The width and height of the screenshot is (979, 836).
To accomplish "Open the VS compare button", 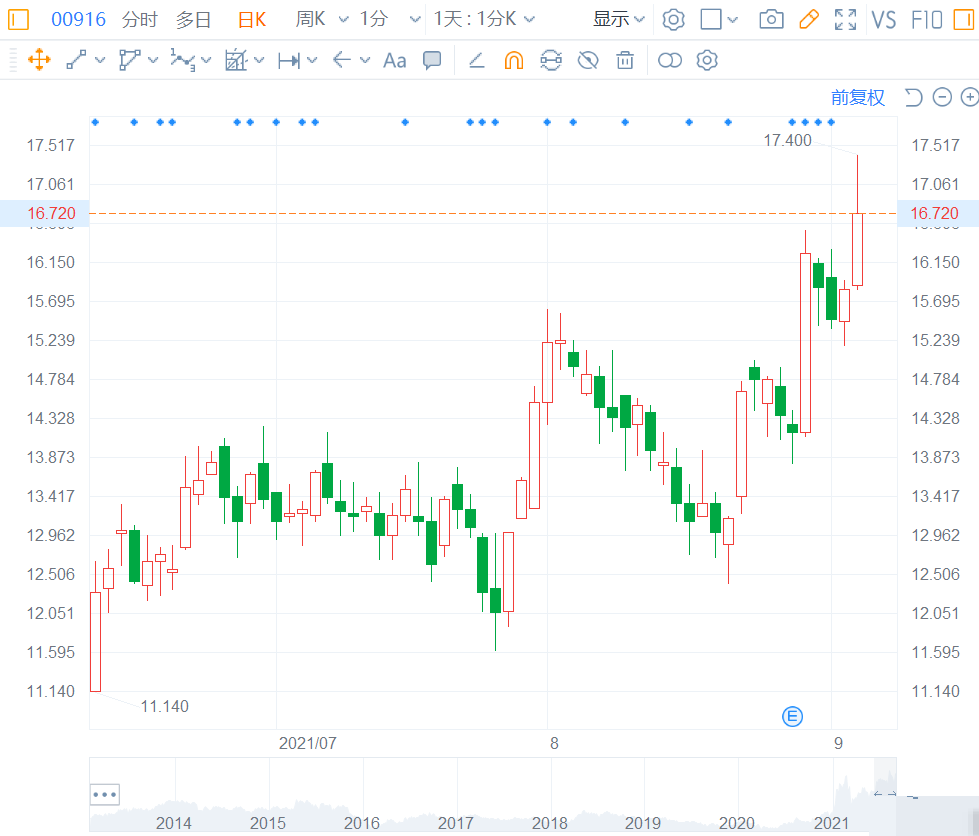I will 883,20.
